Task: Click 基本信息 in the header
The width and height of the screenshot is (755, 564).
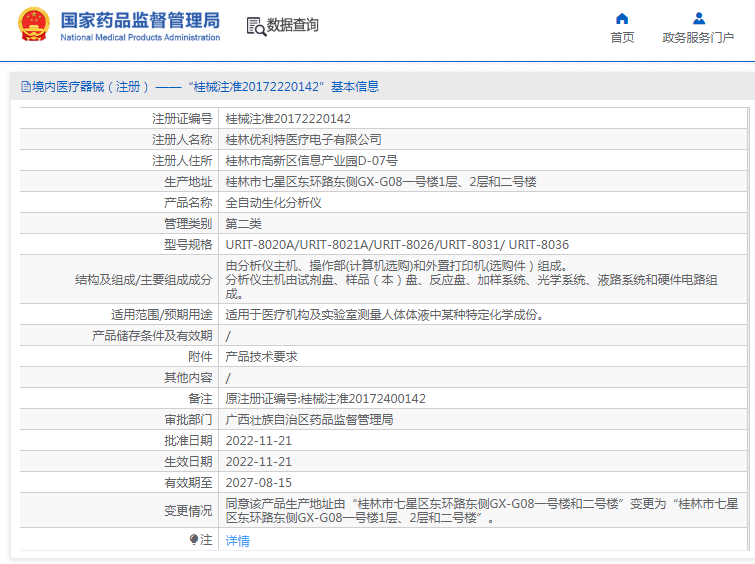Action: tap(355, 87)
